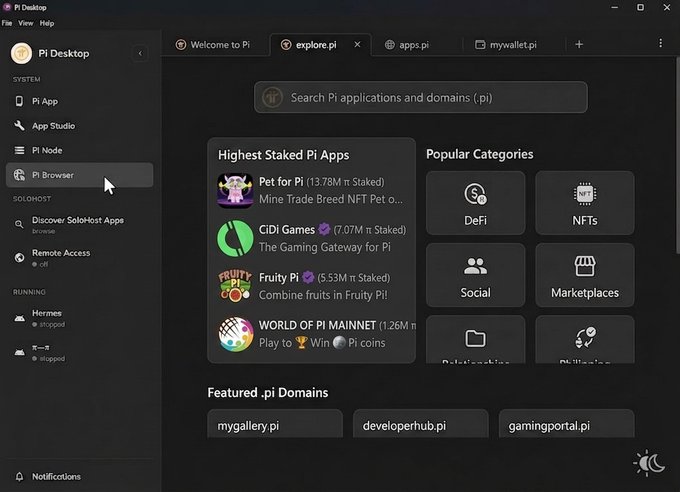Open the Marketplaces category

tap(585, 275)
